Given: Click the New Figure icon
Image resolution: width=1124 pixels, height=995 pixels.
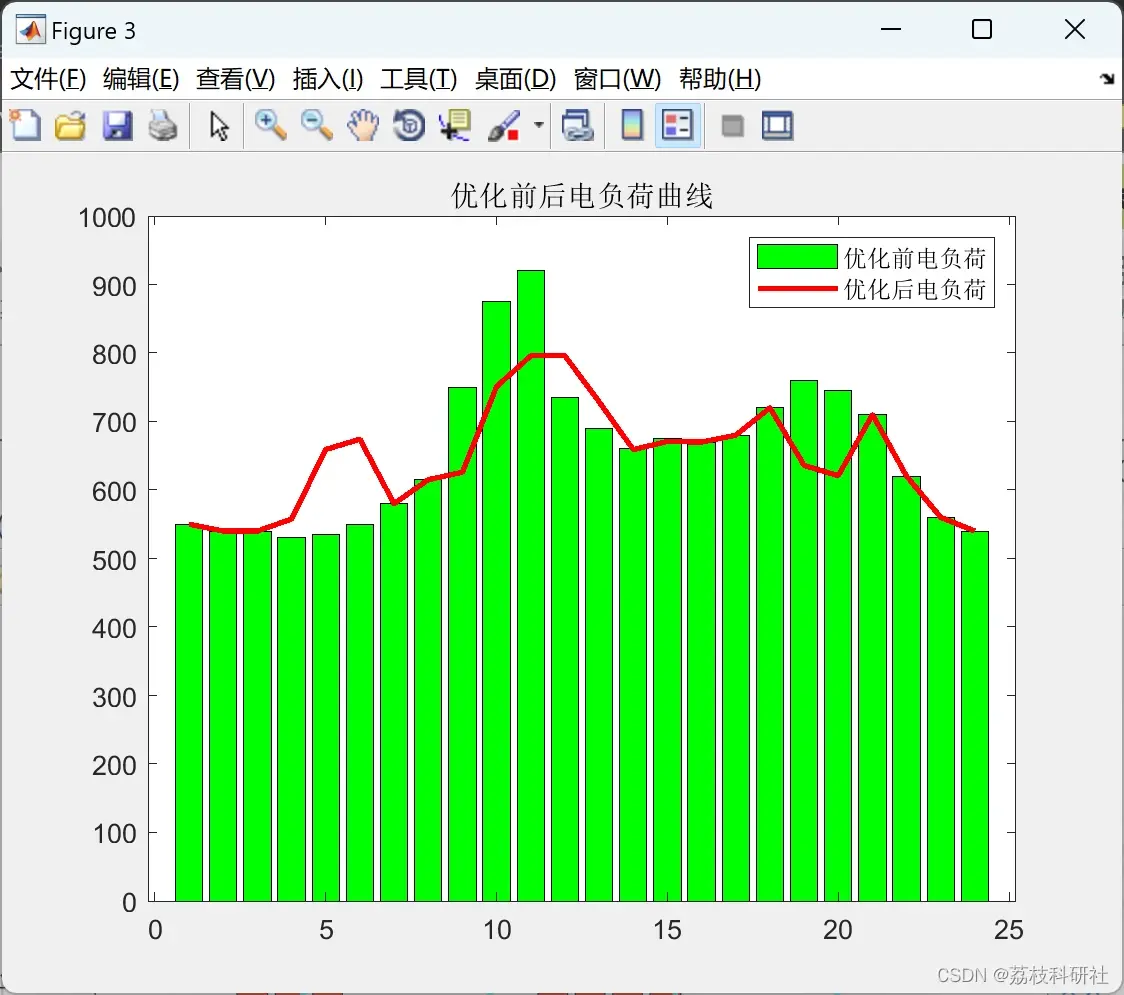Looking at the screenshot, I should (x=26, y=125).
